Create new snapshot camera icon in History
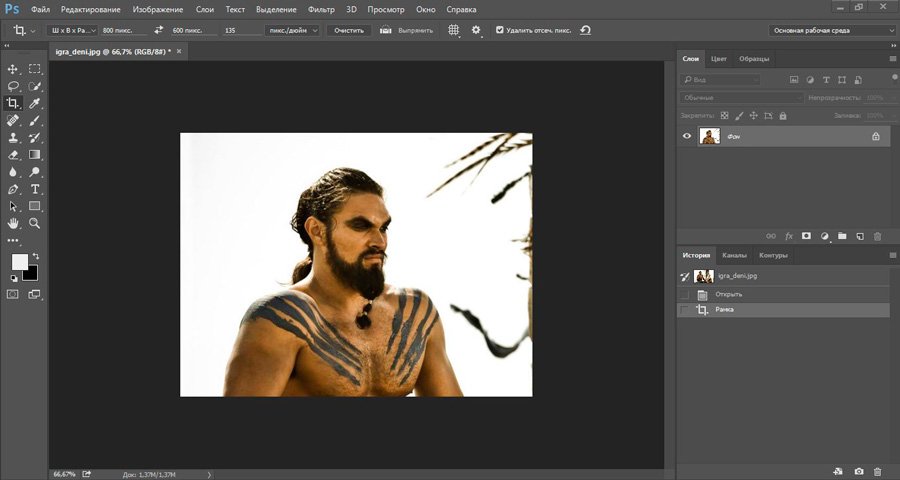 coord(859,471)
